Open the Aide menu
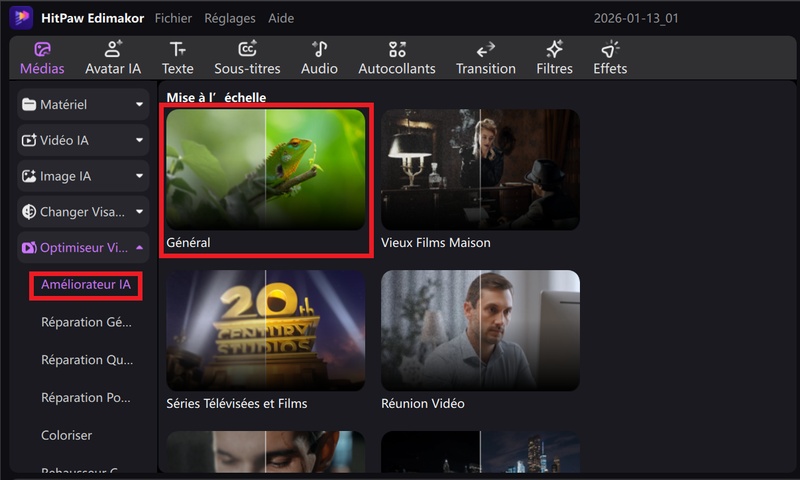The height and width of the screenshot is (480, 800). [281, 18]
